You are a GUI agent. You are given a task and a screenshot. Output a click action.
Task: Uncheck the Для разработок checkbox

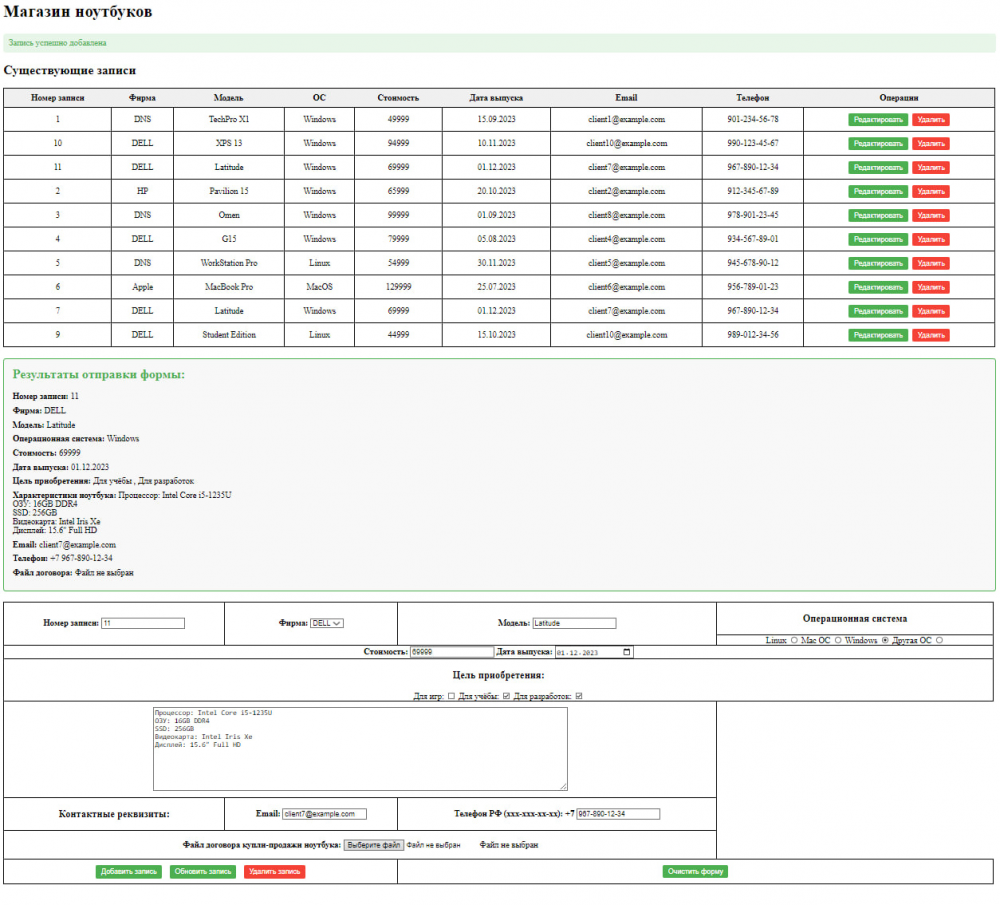tap(578, 696)
